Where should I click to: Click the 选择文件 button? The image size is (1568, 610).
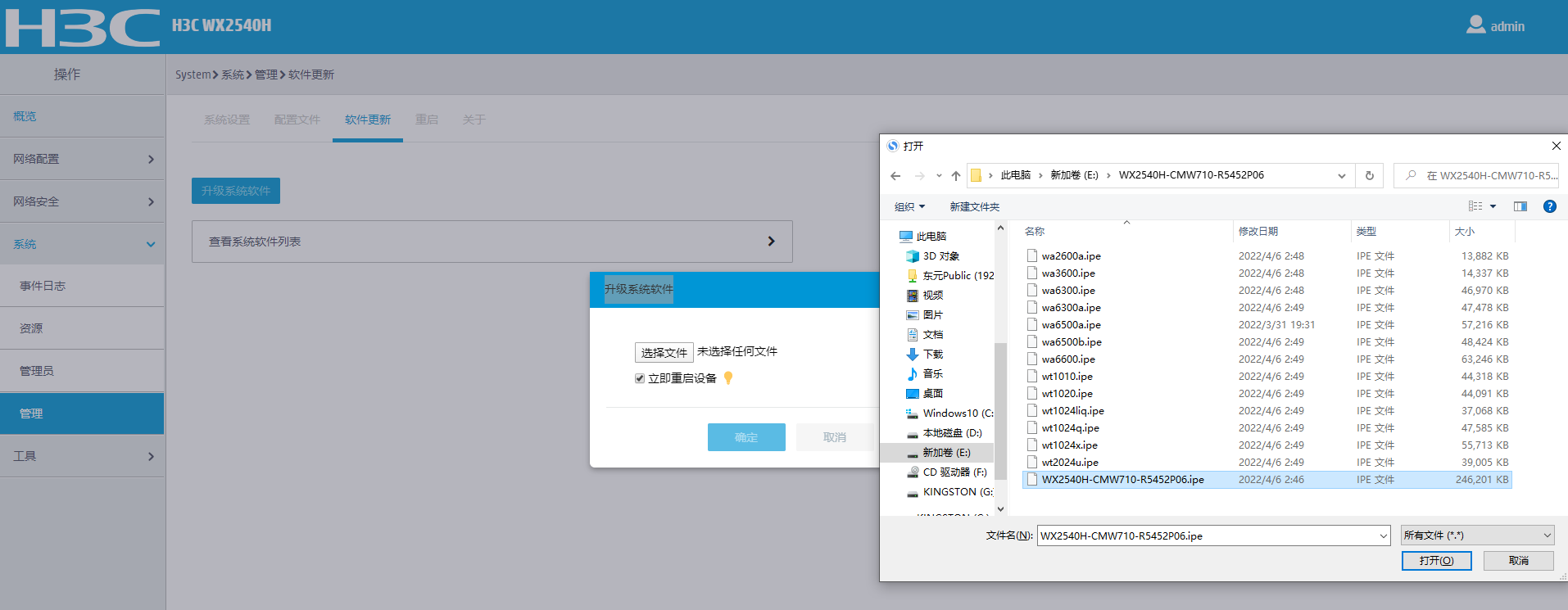(664, 352)
